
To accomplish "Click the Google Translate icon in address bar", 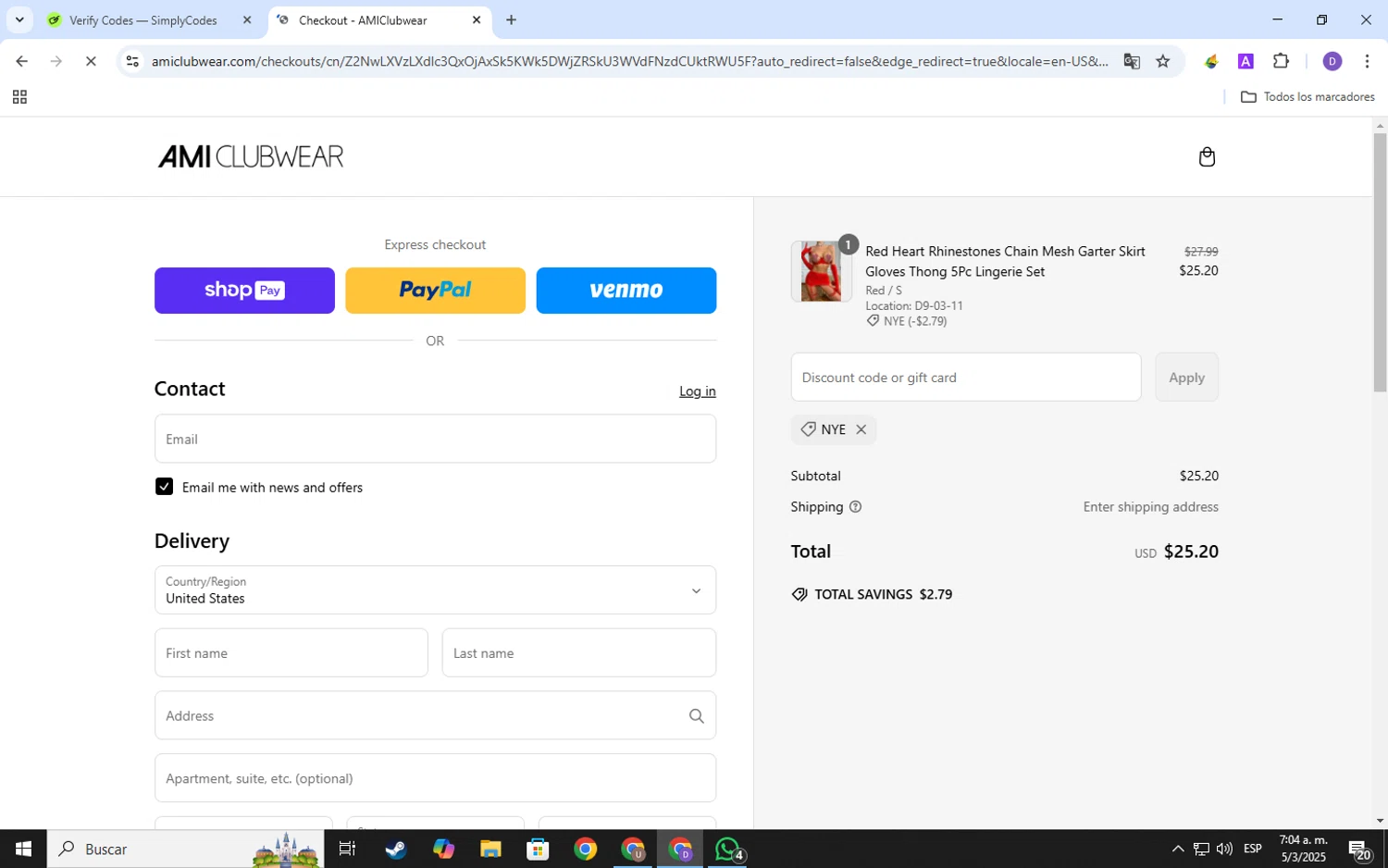I will [x=1131, y=61].
